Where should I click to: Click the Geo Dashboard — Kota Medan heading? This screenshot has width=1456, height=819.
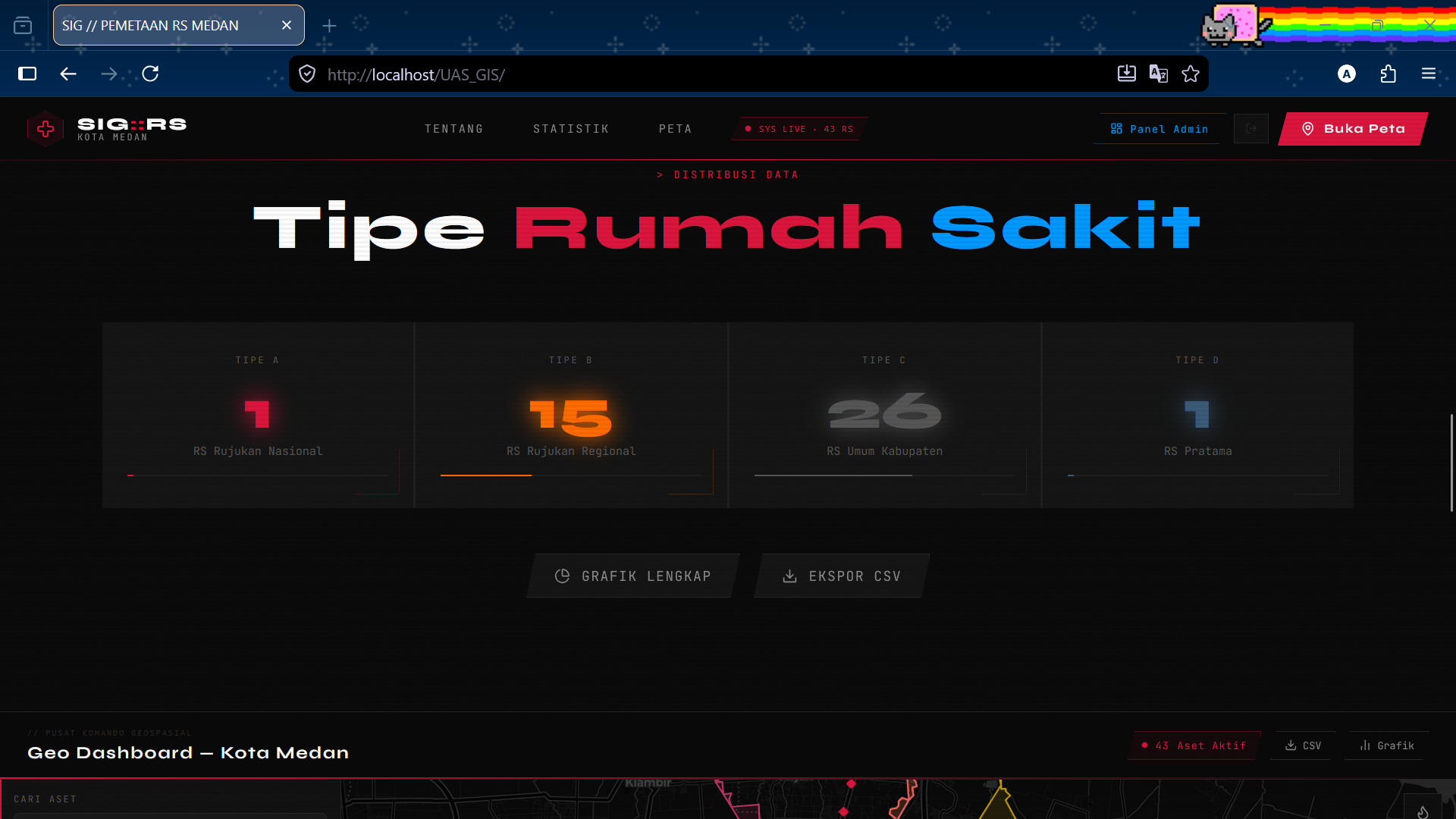188,753
